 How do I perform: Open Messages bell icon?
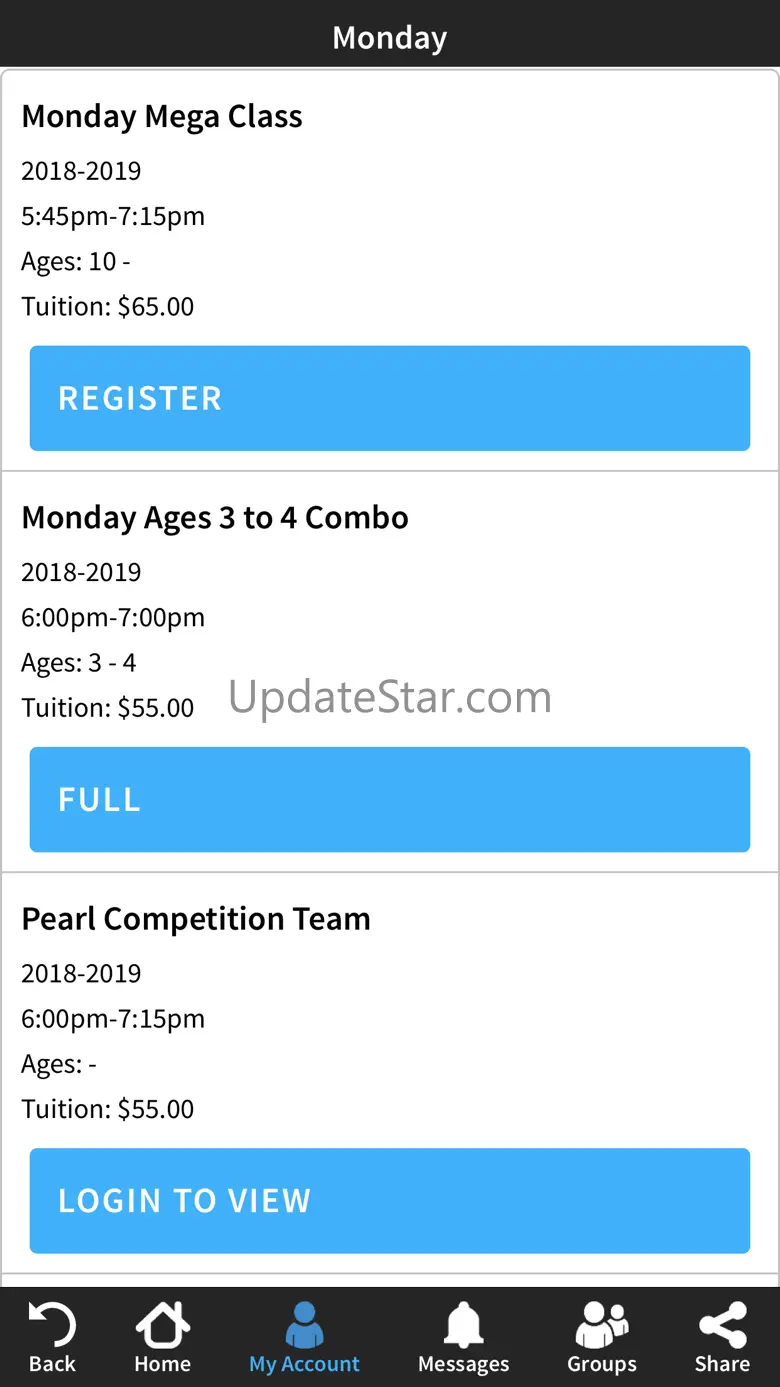pos(463,1324)
